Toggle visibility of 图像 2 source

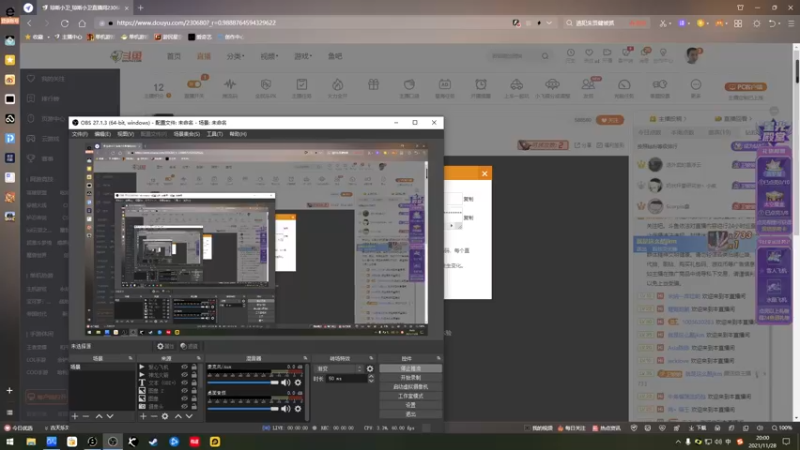(185, 390)
